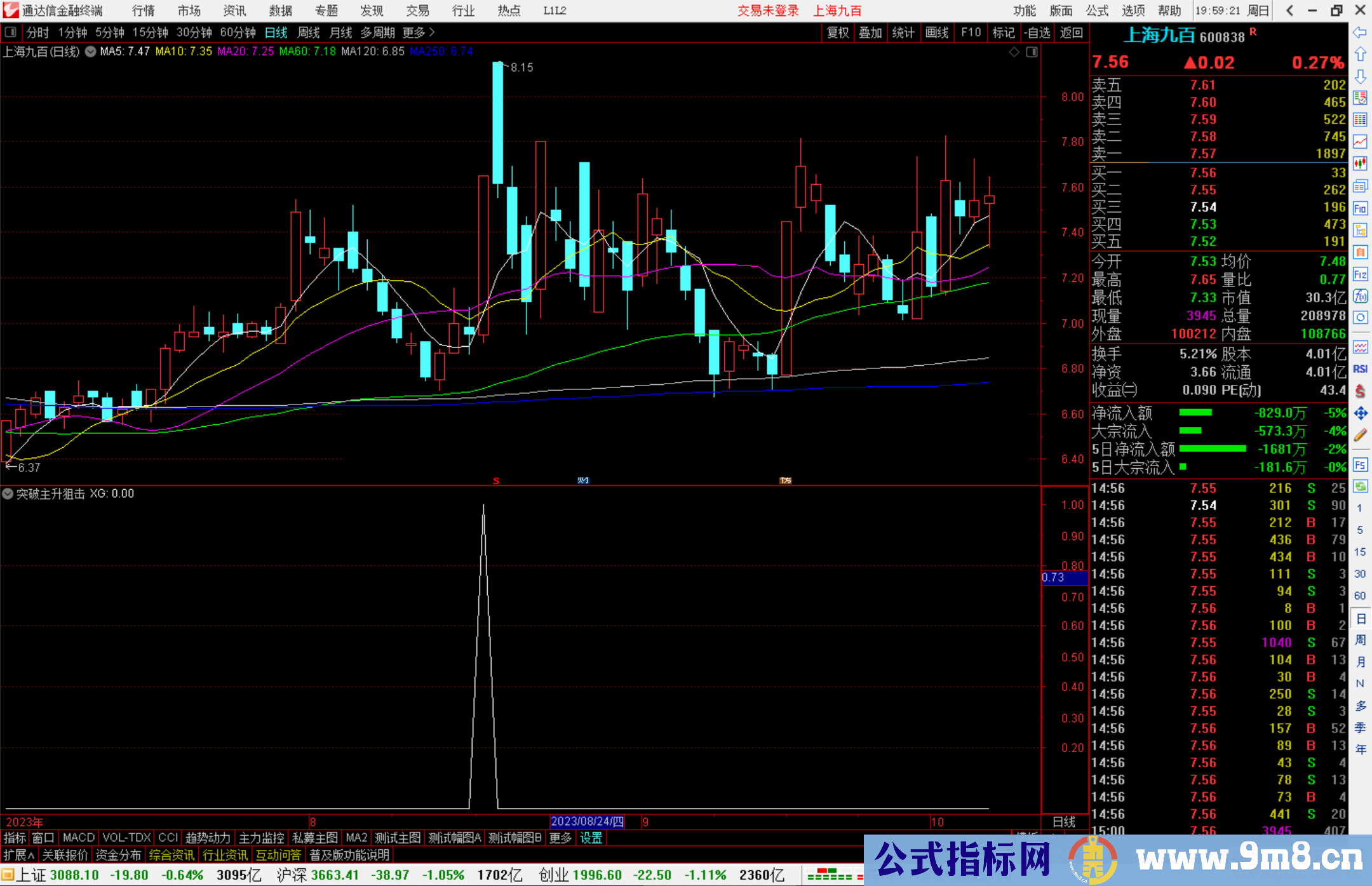Image resolution: width=1372 pixels, height=886 pixels.
Task: Click the back arrow in right sidebar
Action: [x=1360, y=32]
